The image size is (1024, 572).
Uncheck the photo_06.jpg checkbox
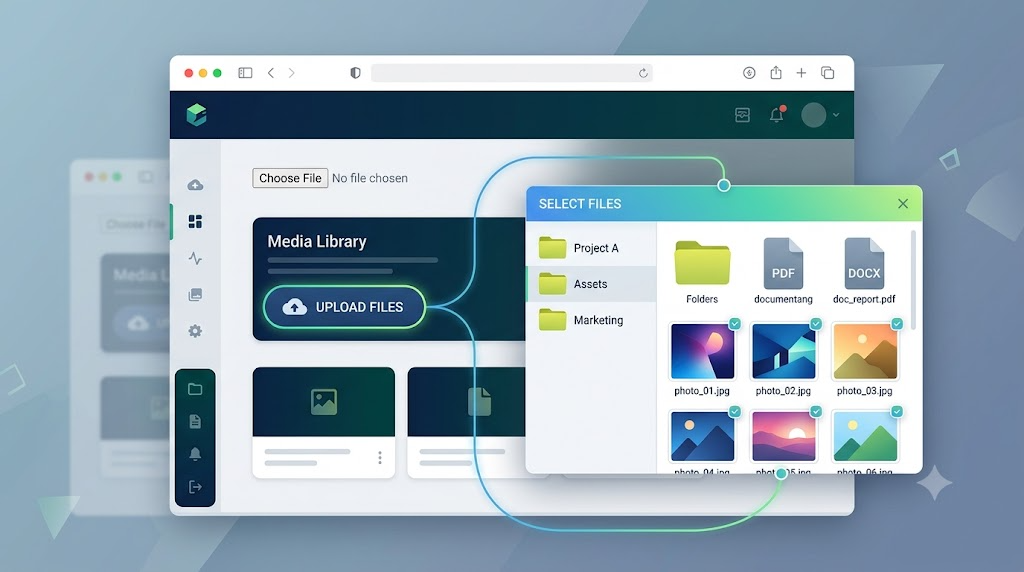click(x=897, y=411)
